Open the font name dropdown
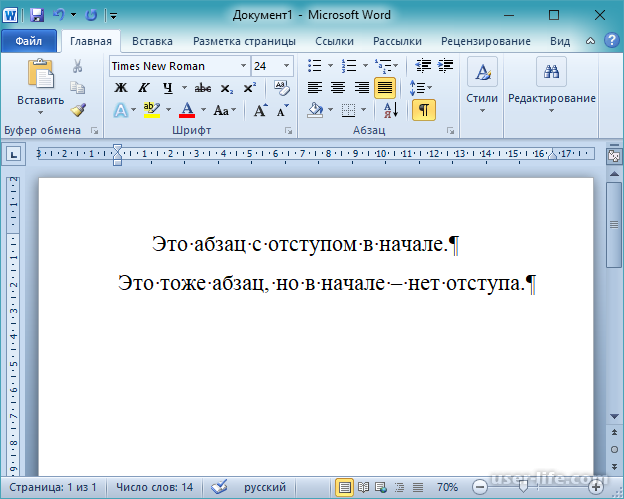The image size is (624, 499). coord(243,66)
